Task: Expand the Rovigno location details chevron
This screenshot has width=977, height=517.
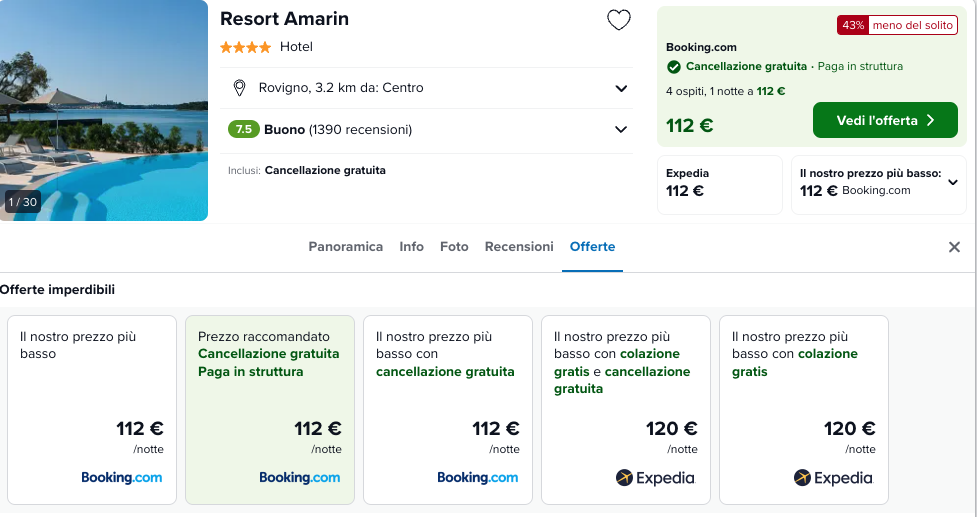Action: point(621,88)
